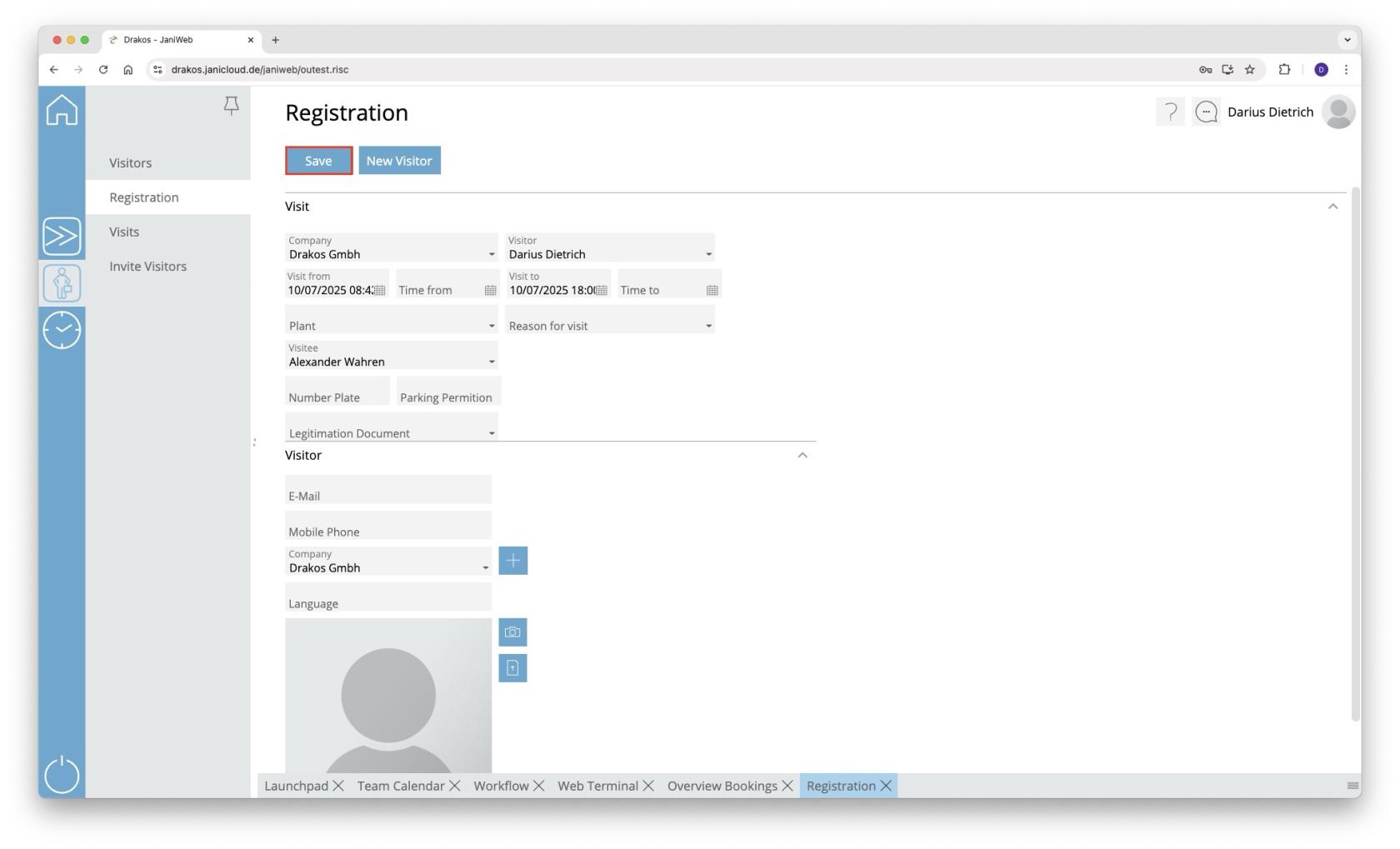Open the help question mark icon

(1170, 112)
